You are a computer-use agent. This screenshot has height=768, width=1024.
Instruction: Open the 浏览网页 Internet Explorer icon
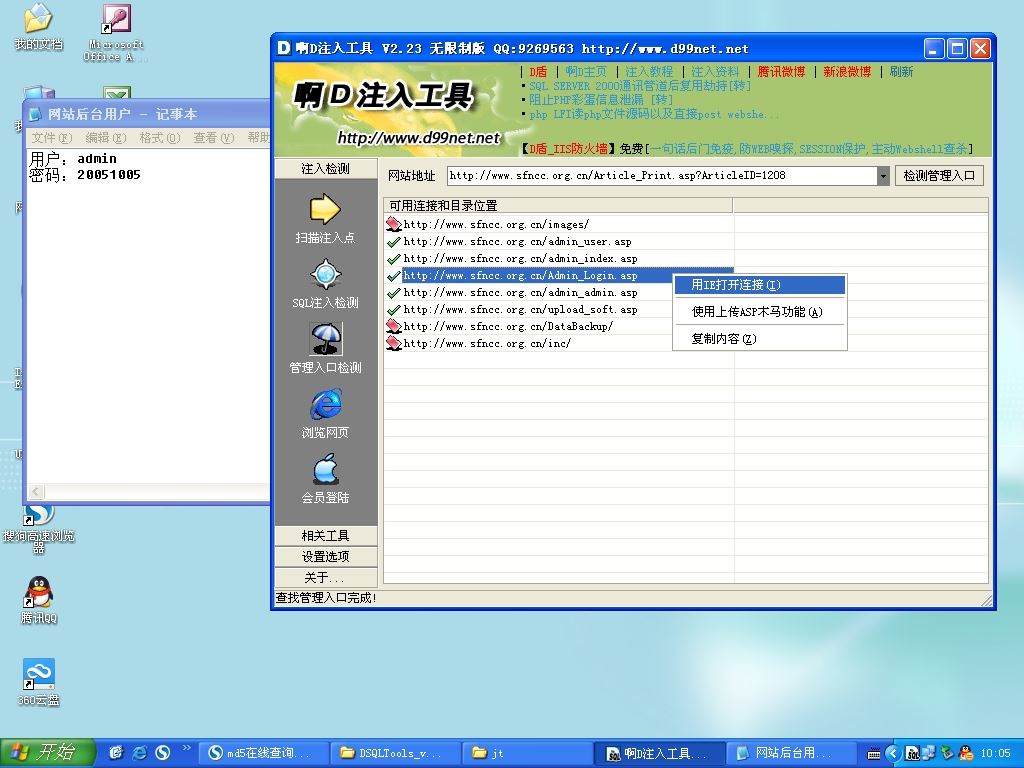click(x=325, y=404)
